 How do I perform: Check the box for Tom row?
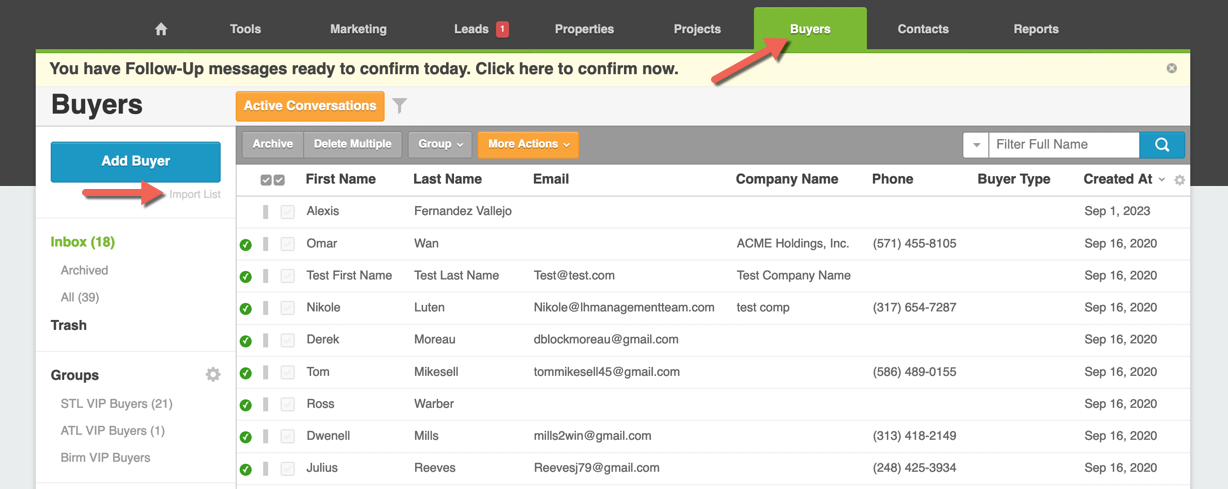coord(288,372)
